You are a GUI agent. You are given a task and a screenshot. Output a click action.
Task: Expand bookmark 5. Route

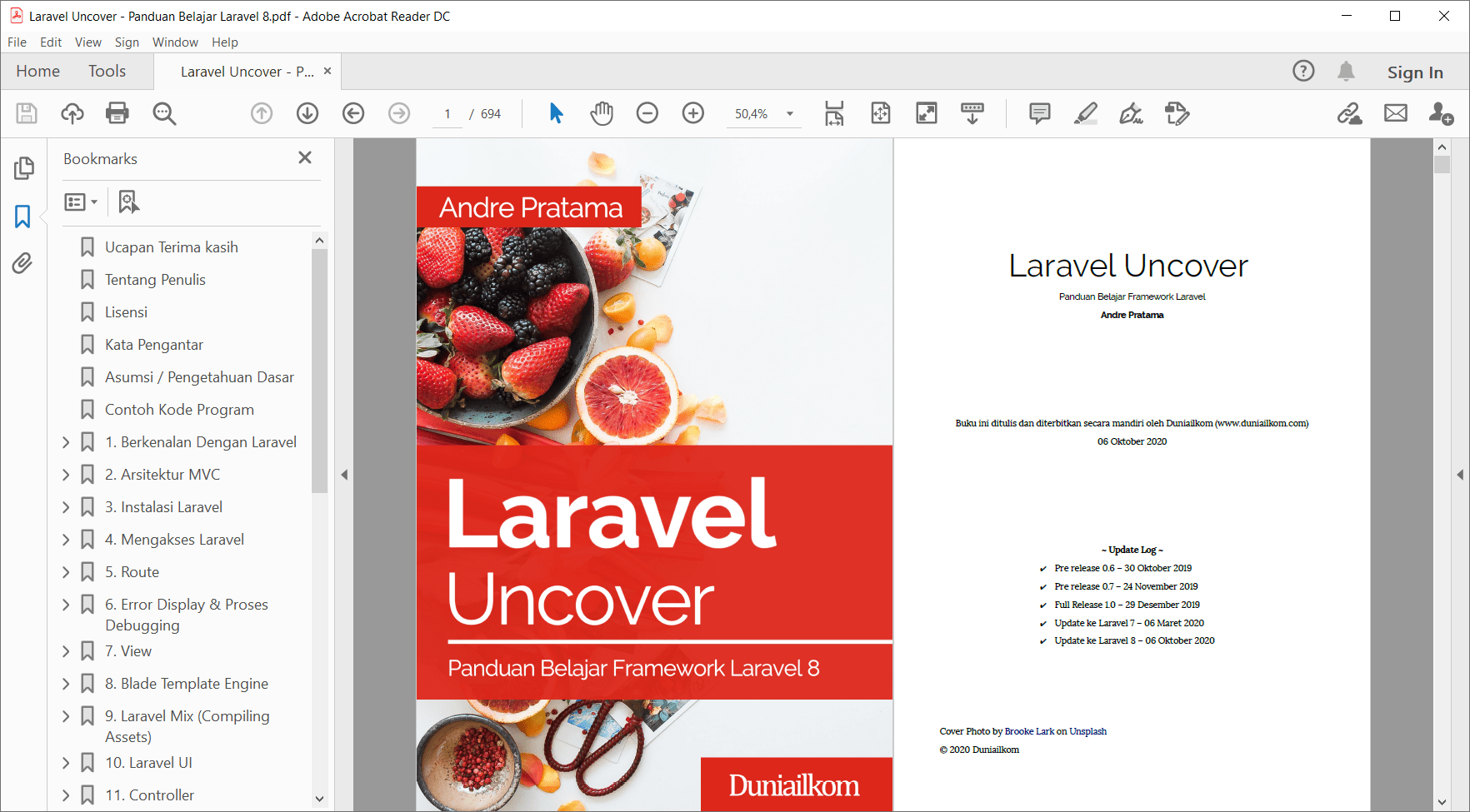tap(66, 572)
